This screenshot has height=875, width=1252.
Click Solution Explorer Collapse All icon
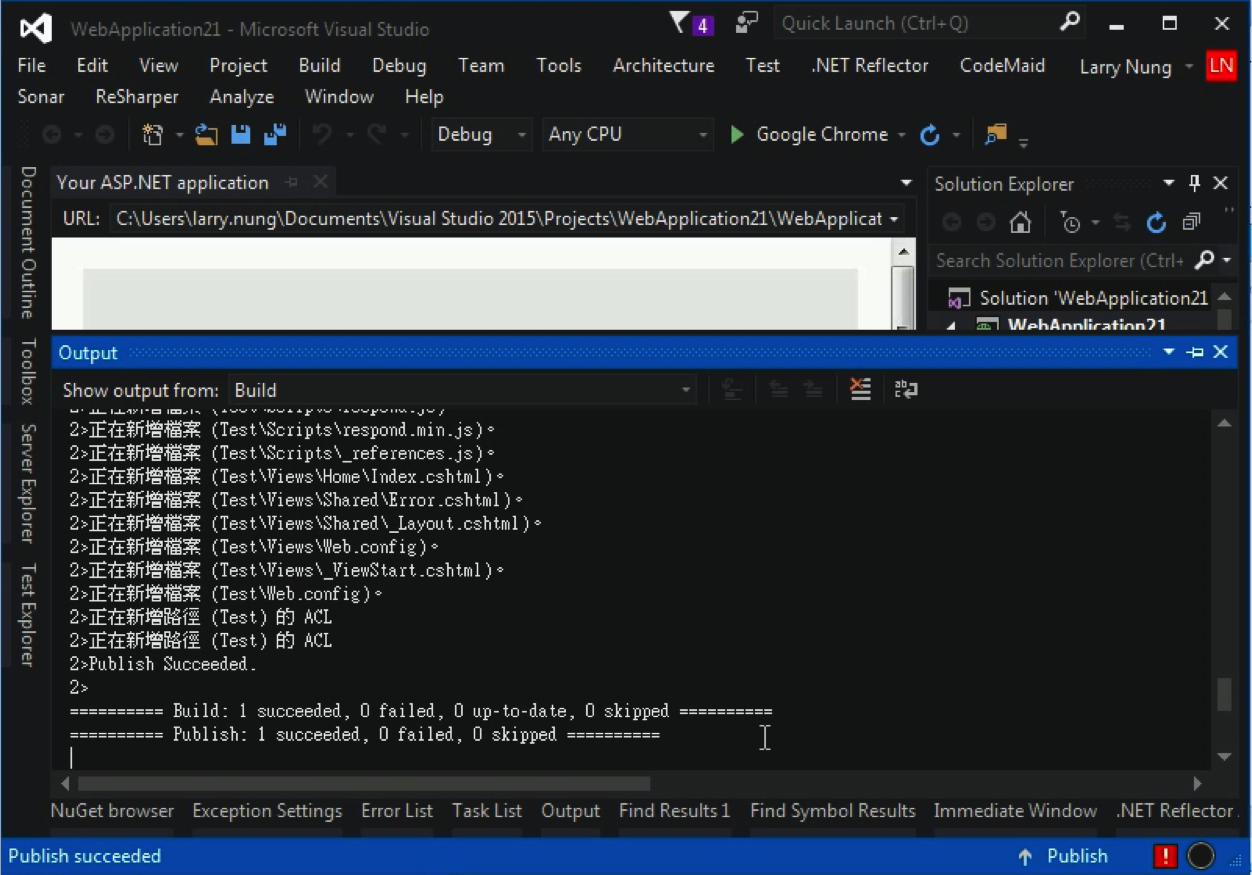1191,222
